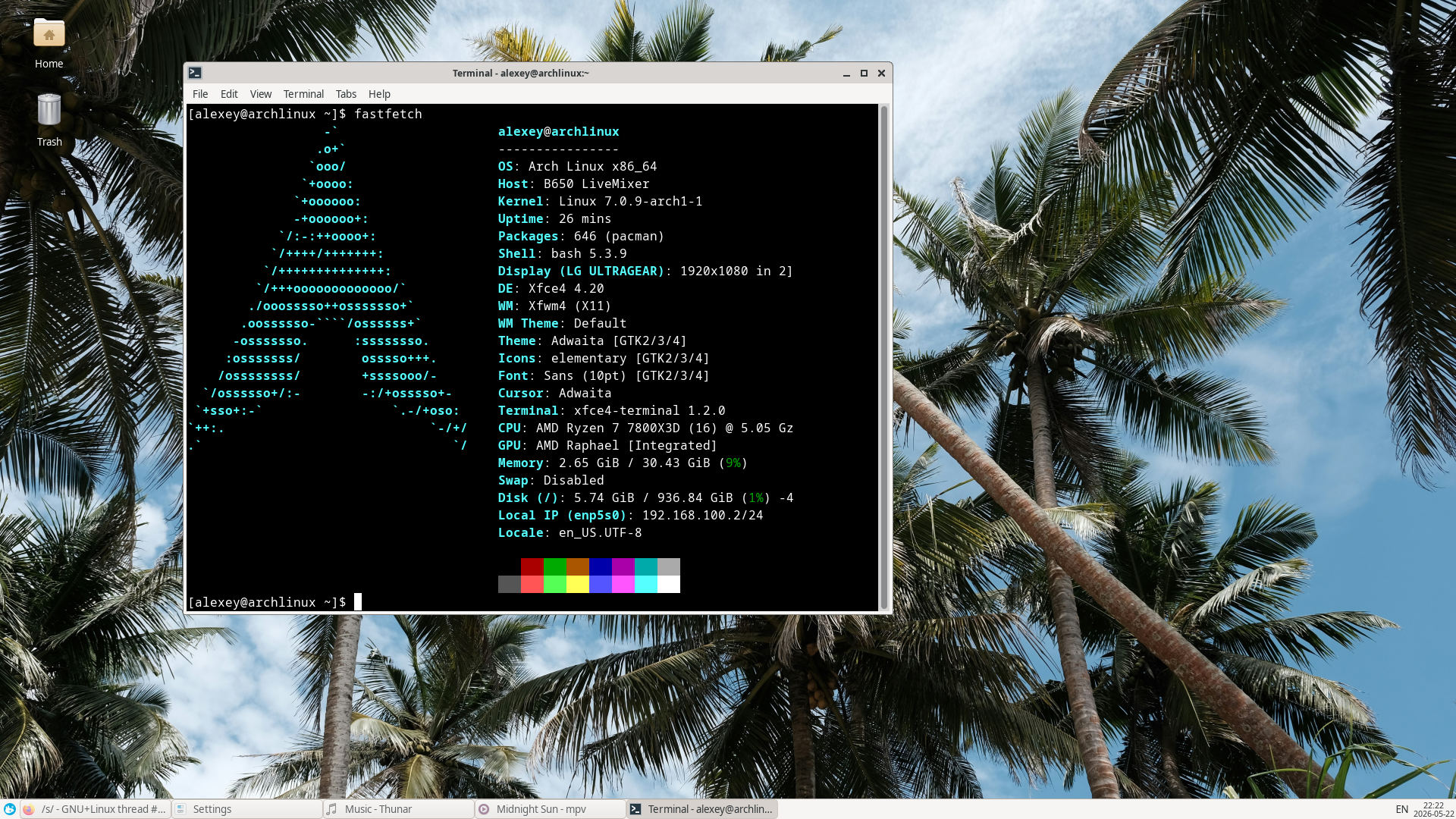Click the "Swap: Disabled" line
This screenshot has height=819, width=1456.
pos(551,480)
